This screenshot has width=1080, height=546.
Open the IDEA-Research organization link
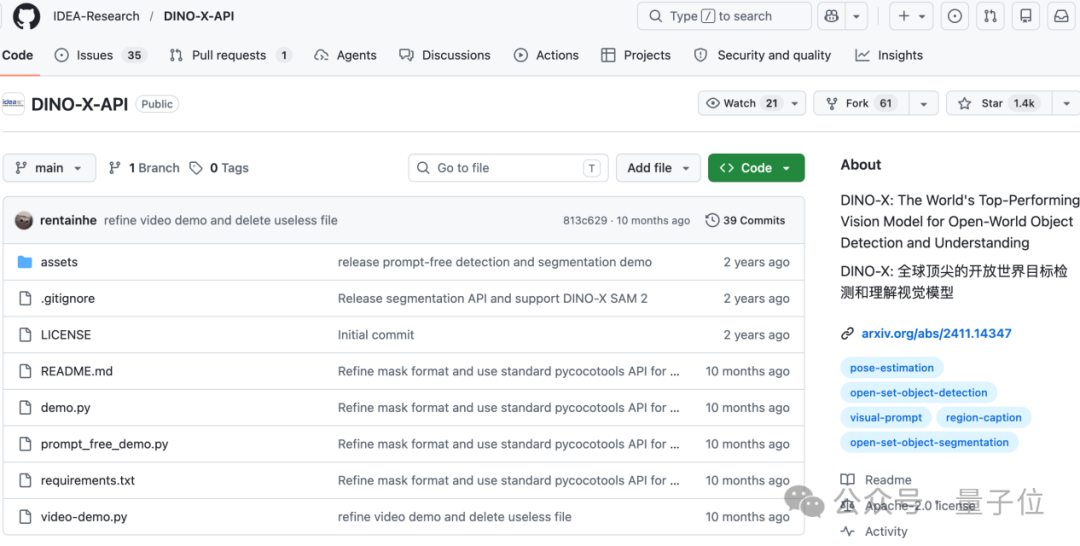96,16
